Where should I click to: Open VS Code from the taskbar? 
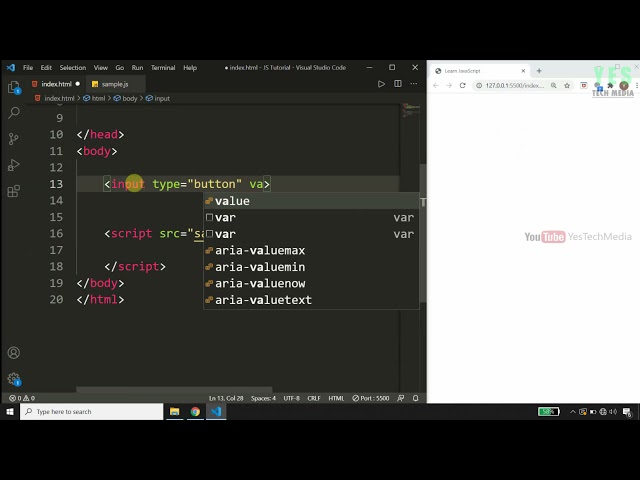[x=216, y=411]
